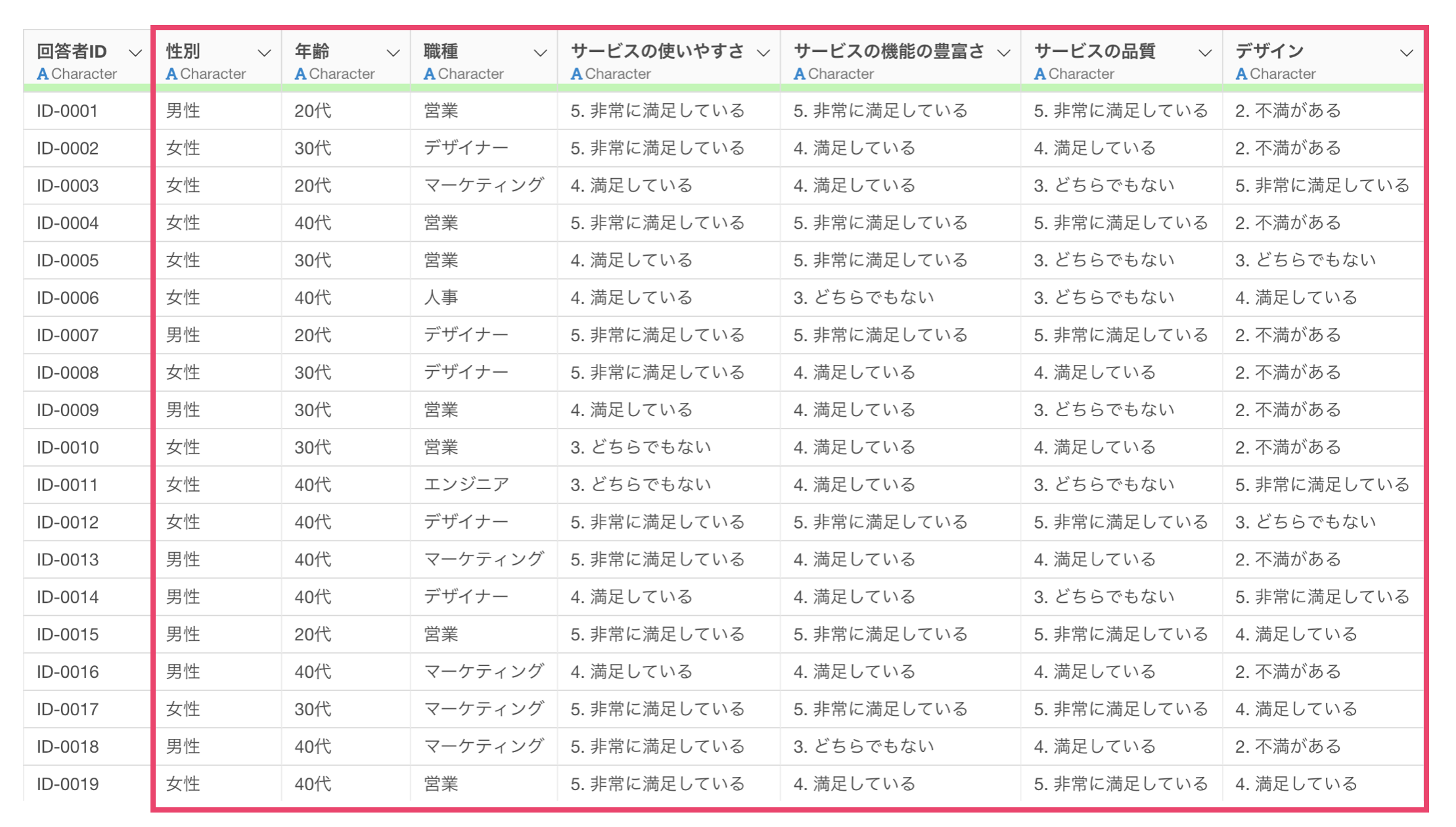Select the ID-0001 cell
The height and width of the screenshot is (827, 1456).
68,111
